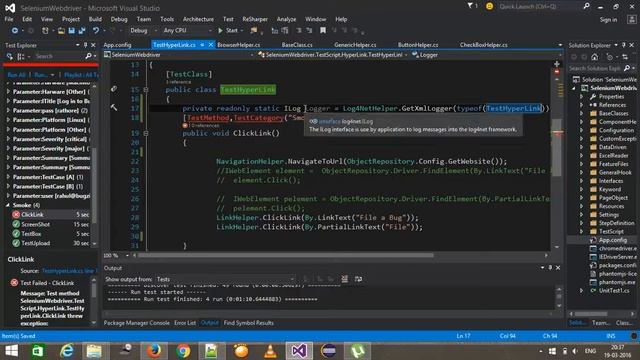Click the Search Solution Explorer field
640x360 pixels.
[x=595, y=68]
